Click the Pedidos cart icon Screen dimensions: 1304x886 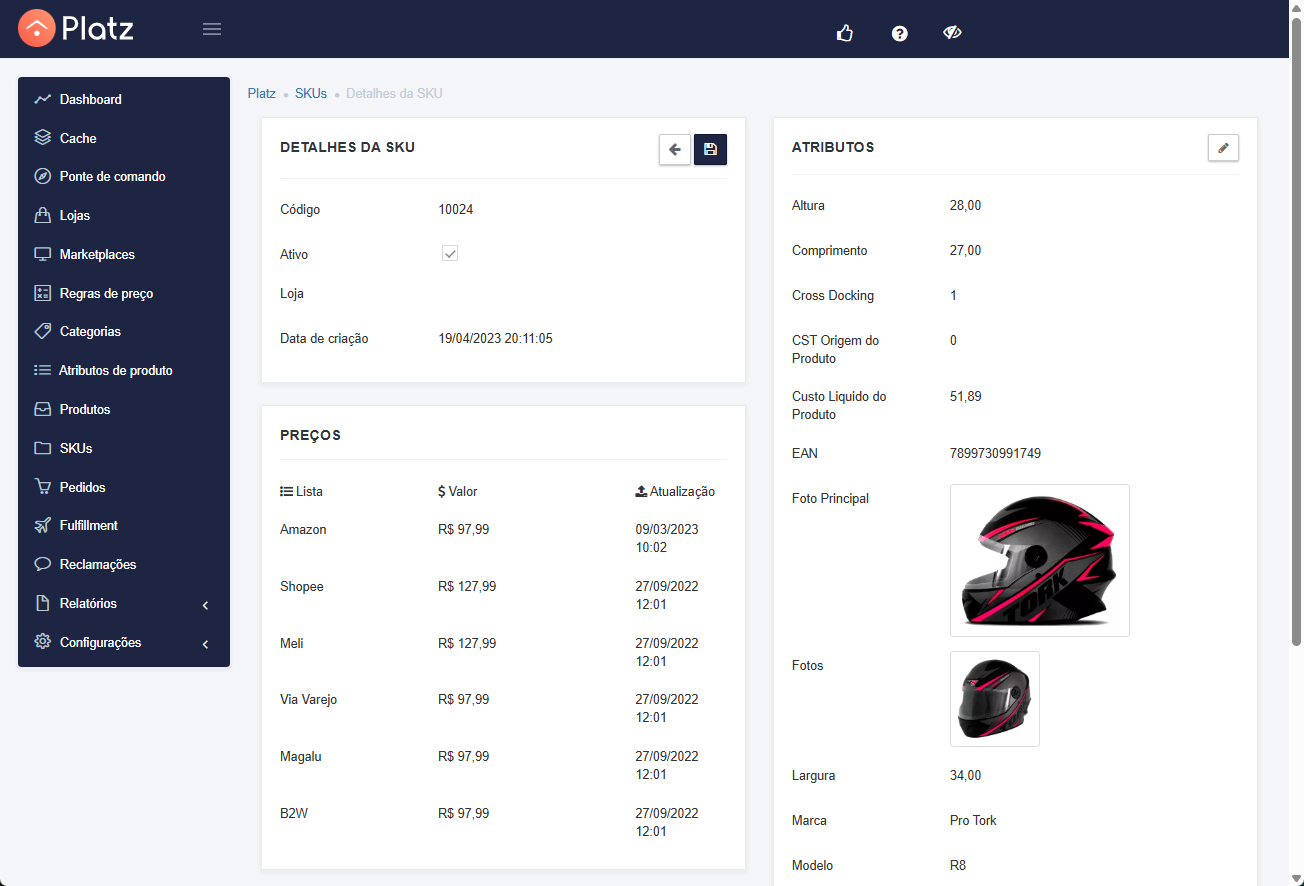coord(42,487)
